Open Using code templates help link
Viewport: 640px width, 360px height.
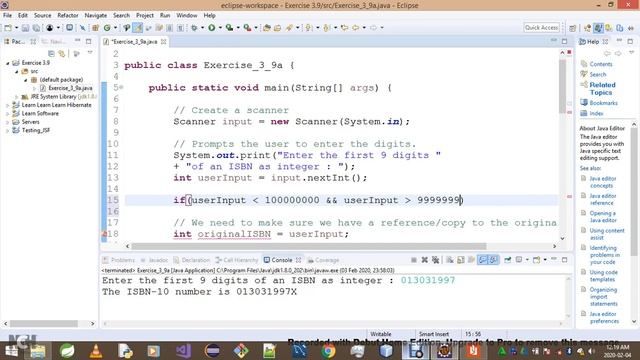pos(603,276)
